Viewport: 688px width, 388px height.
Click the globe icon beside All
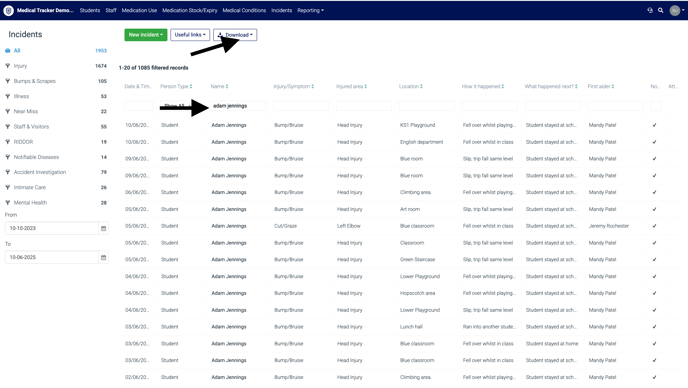[x=7, y=50]
